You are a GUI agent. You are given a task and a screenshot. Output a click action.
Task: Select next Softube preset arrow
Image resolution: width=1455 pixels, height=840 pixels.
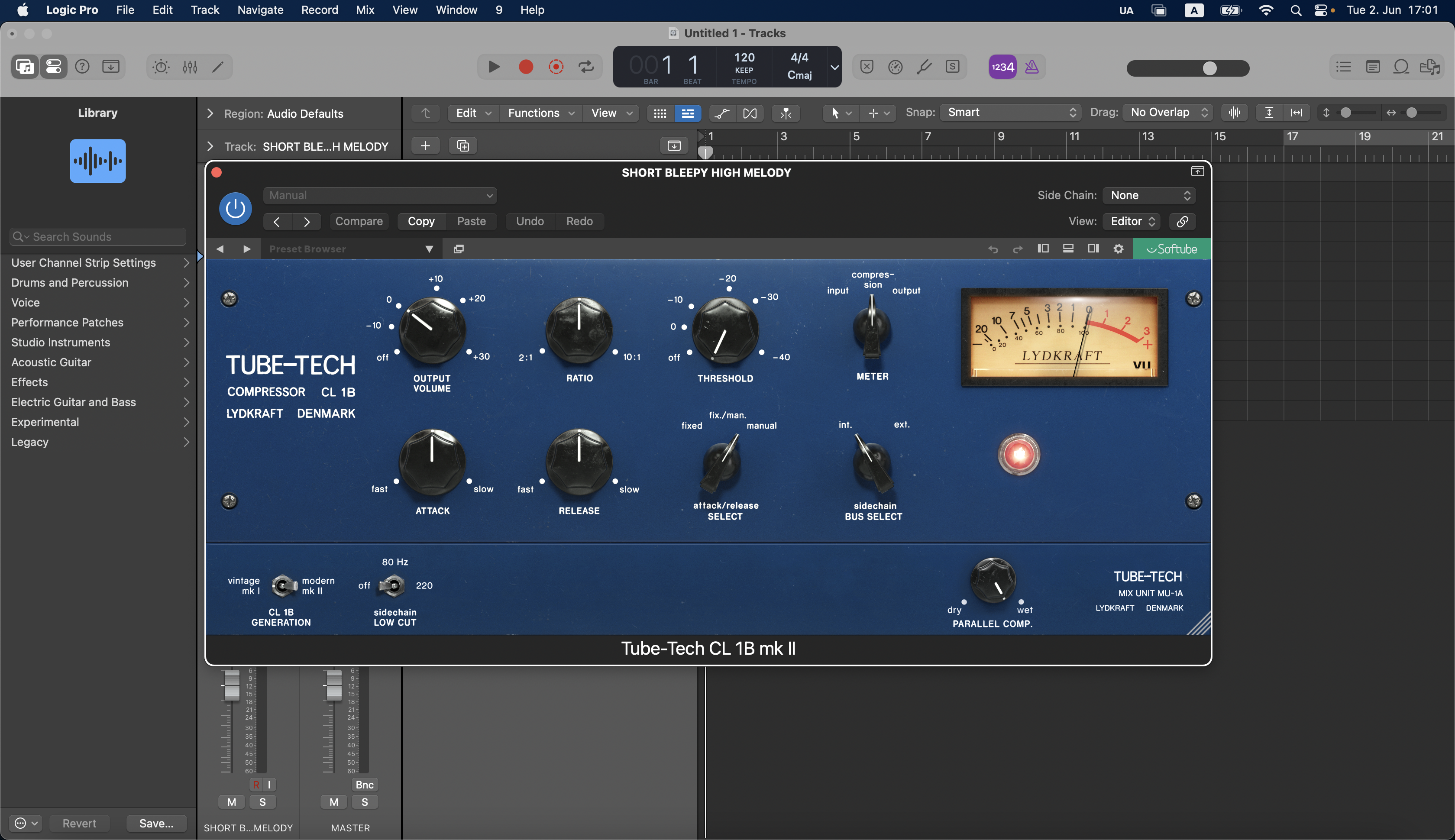coord(247,249)
